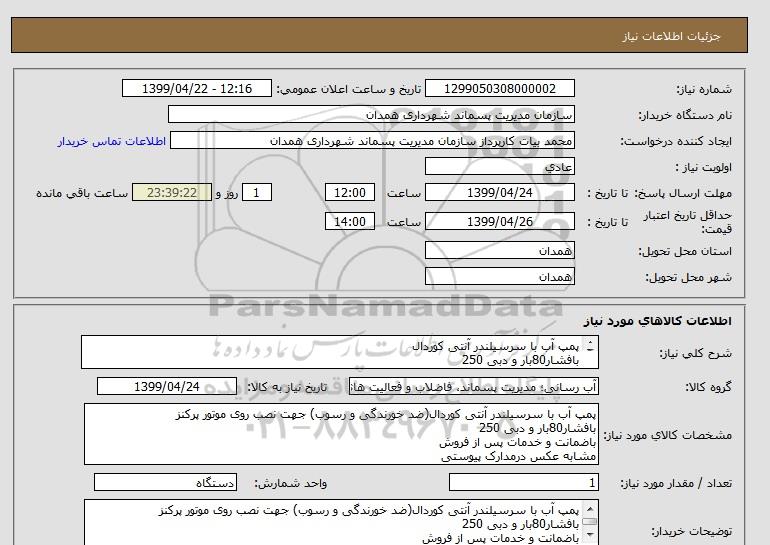770x545 pixels.
Task: Click the label مشخصات کالای مورد نیاز
Action: pyautogui.click(x=667, y=435)
